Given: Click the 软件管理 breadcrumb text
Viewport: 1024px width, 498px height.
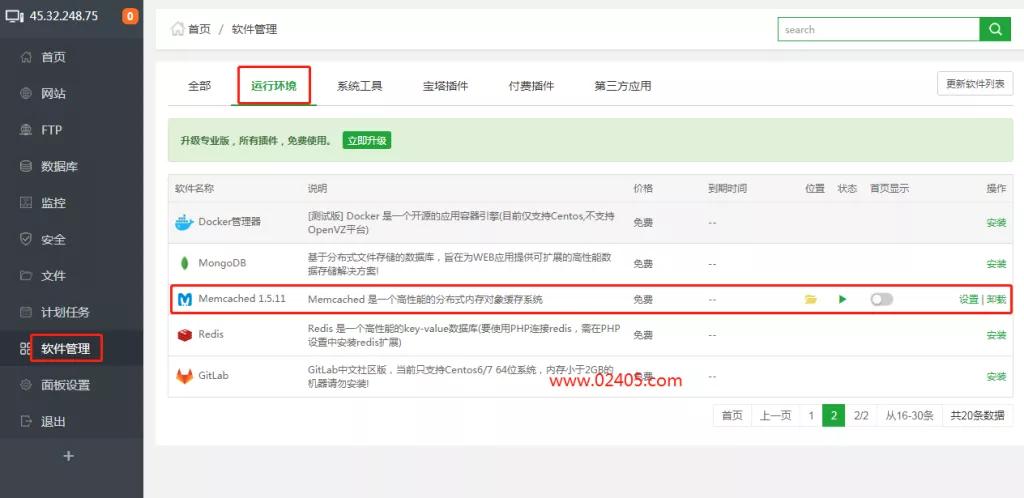Looking at the screenshot, I should point(254,29).
